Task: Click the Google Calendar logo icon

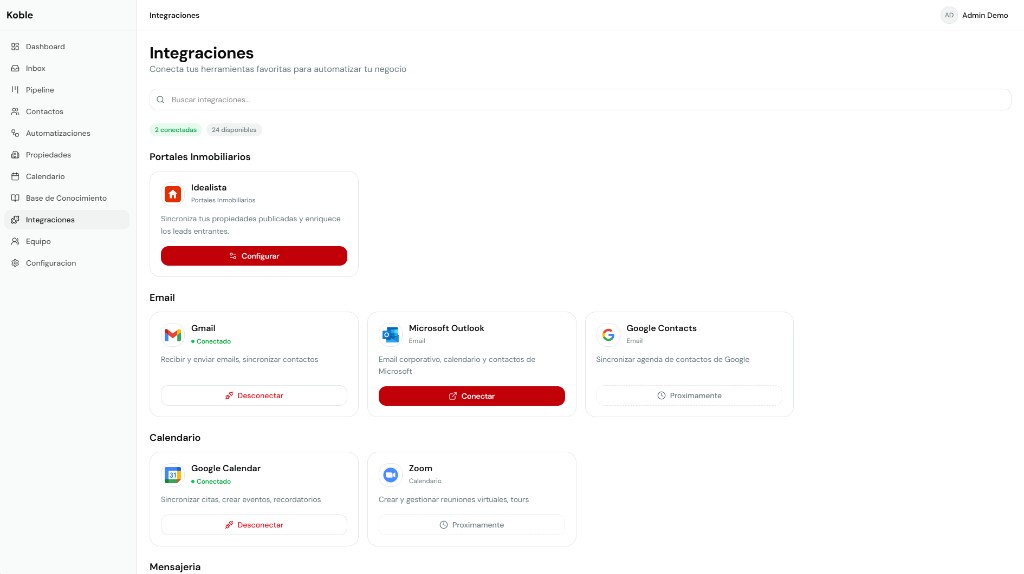Action: 173,474
